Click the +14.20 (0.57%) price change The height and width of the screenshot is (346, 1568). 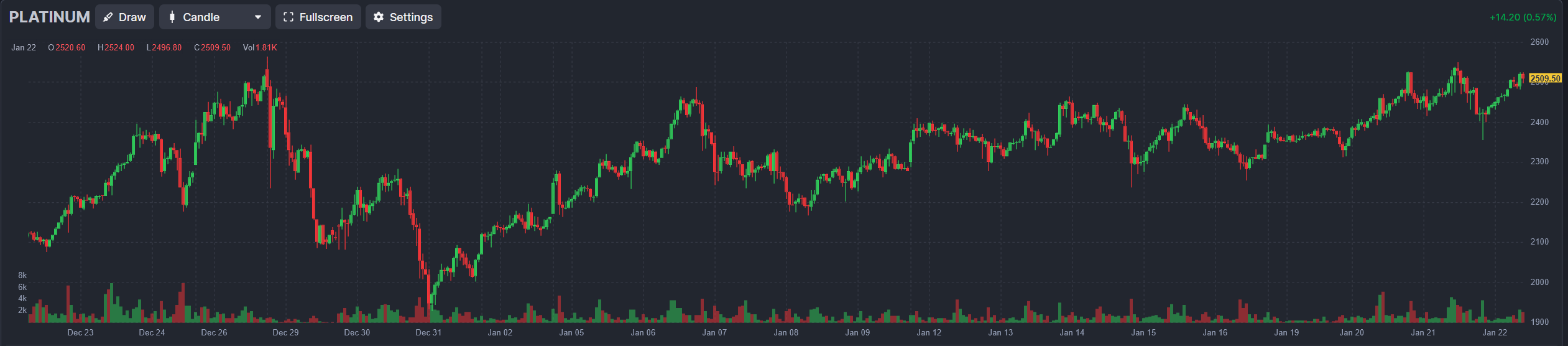1523,17
